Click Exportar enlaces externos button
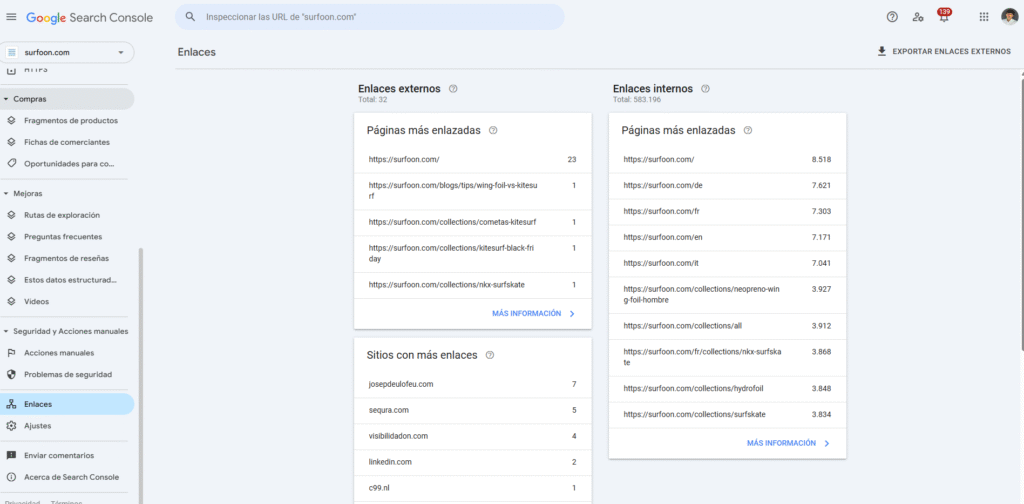Screen dimensions: 1024x504 click(943, 52)
